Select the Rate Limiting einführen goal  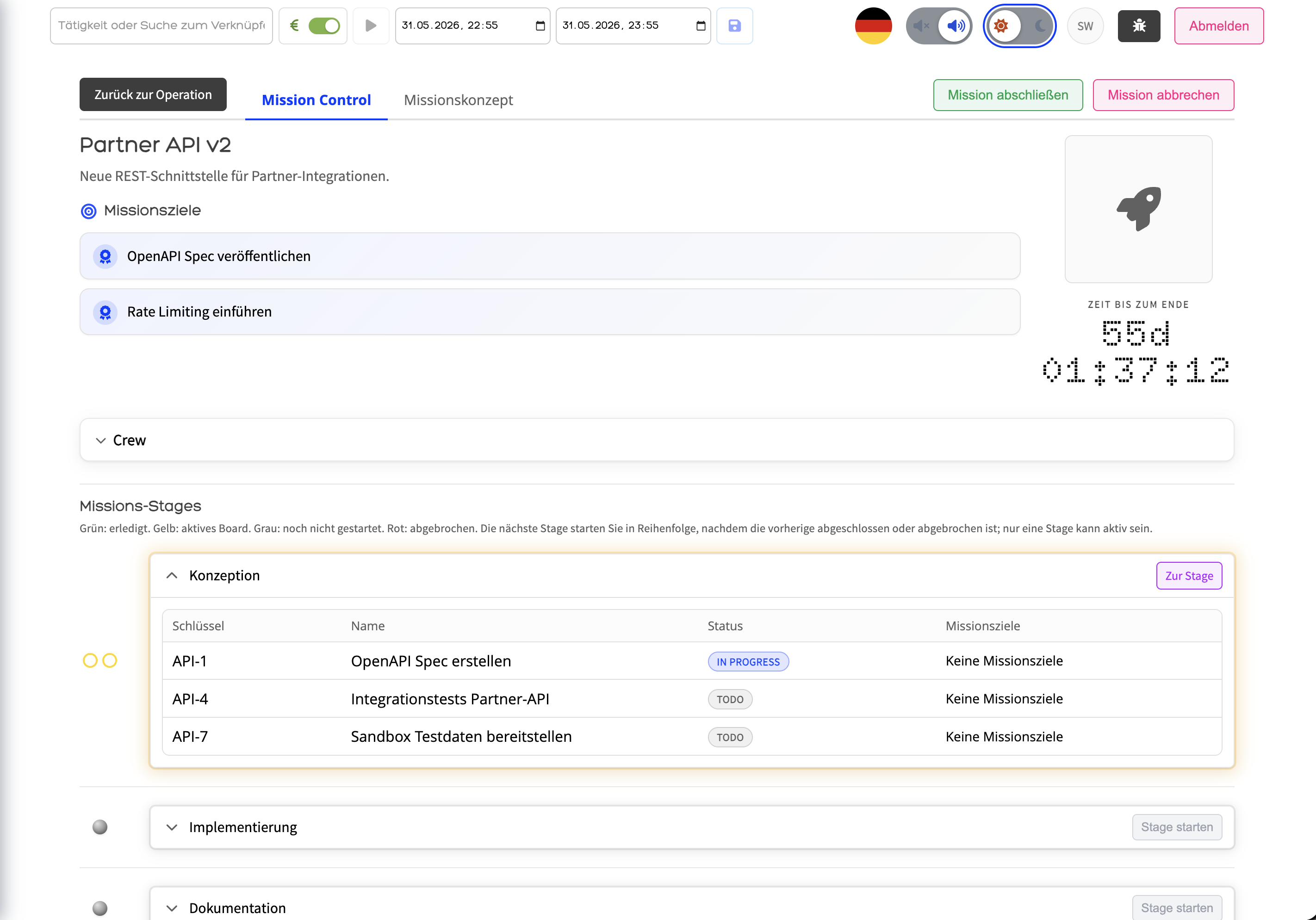tap(550, 312)
